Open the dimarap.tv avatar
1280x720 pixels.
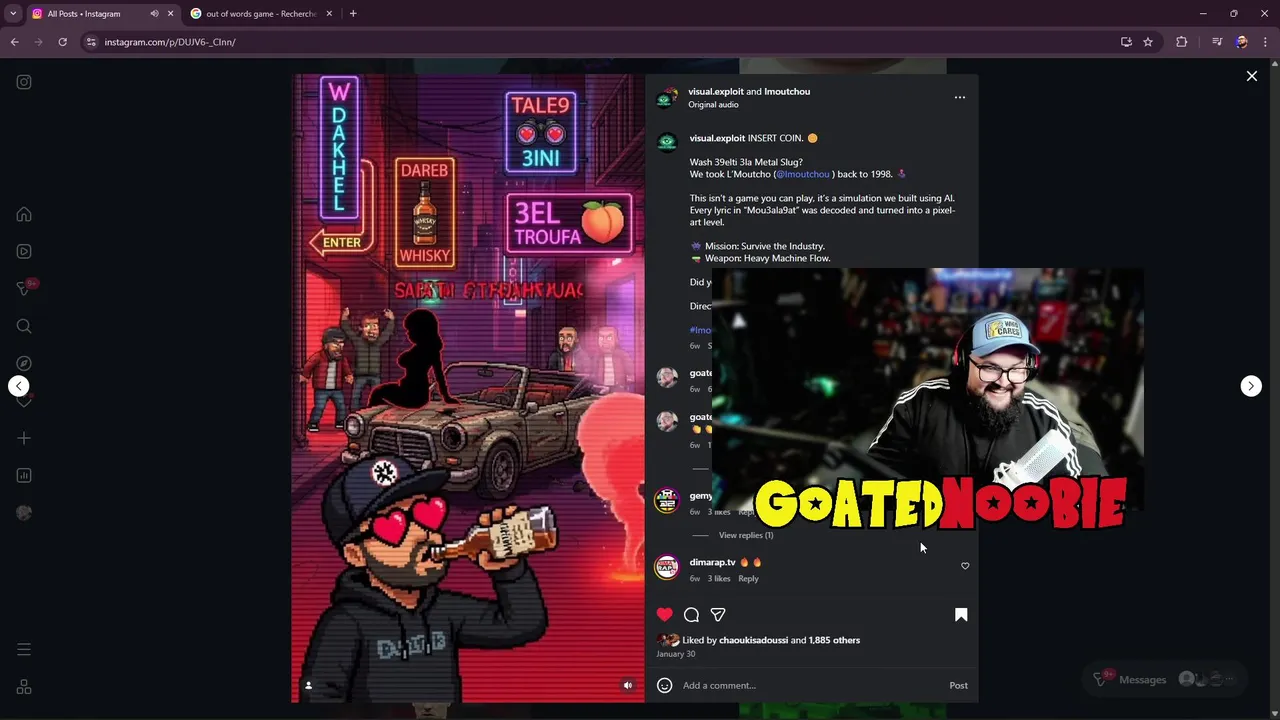667,567
